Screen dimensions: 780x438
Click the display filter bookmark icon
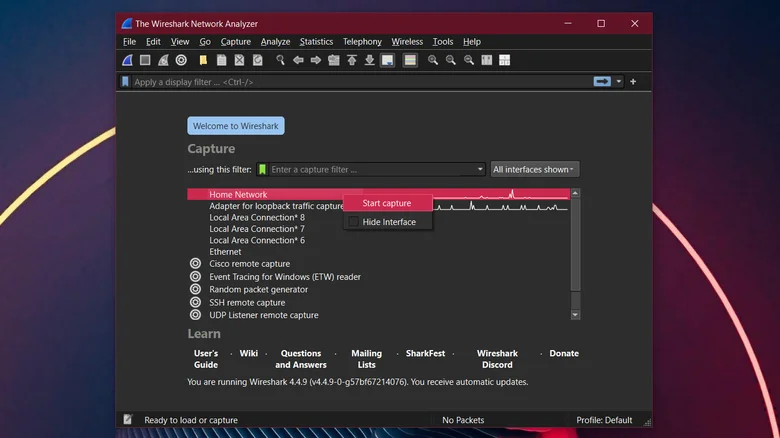click(x=125, y=82)
